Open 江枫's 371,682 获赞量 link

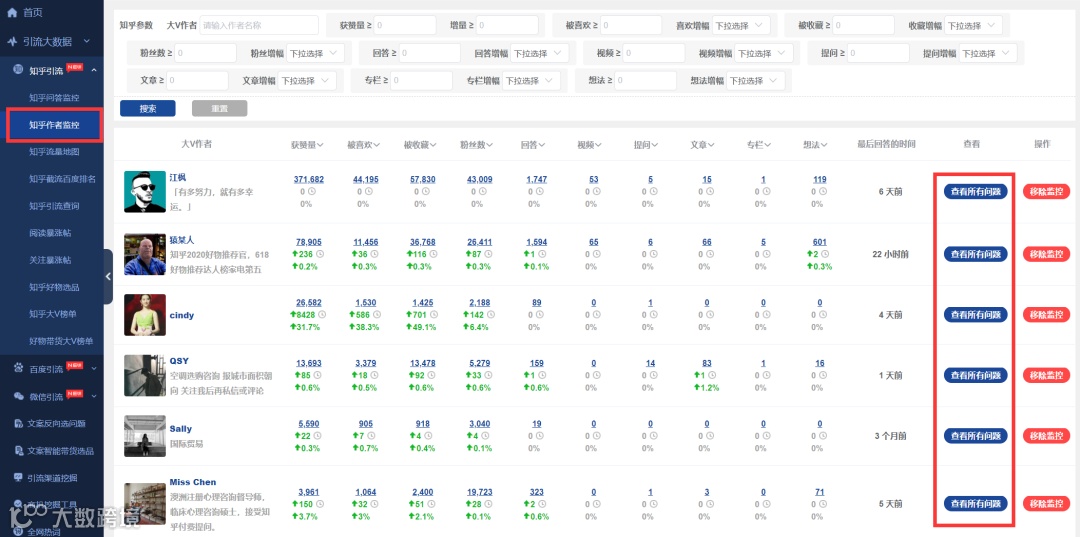click(309, 179)
